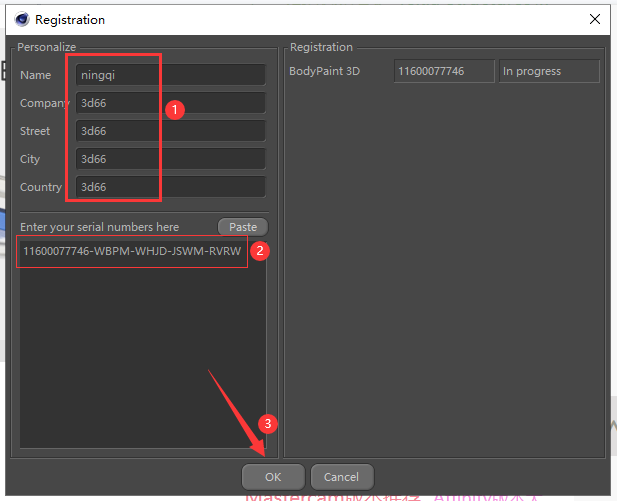Click the In progress status field
The width and height of the screenshot is (617, 501).
pos(549,71)
